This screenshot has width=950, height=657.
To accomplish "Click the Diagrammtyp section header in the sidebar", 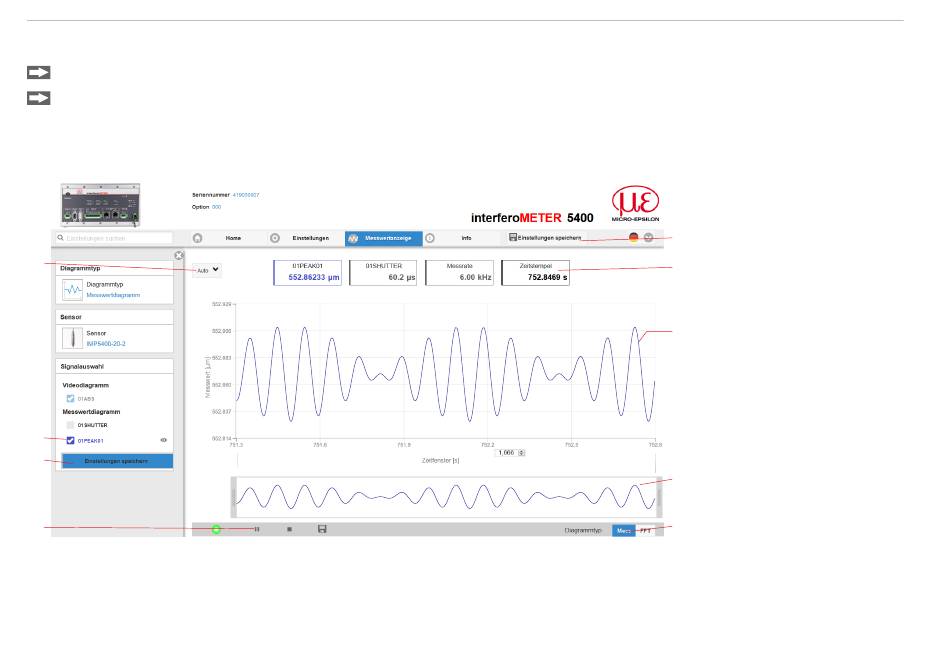I will tap(115, 268).
